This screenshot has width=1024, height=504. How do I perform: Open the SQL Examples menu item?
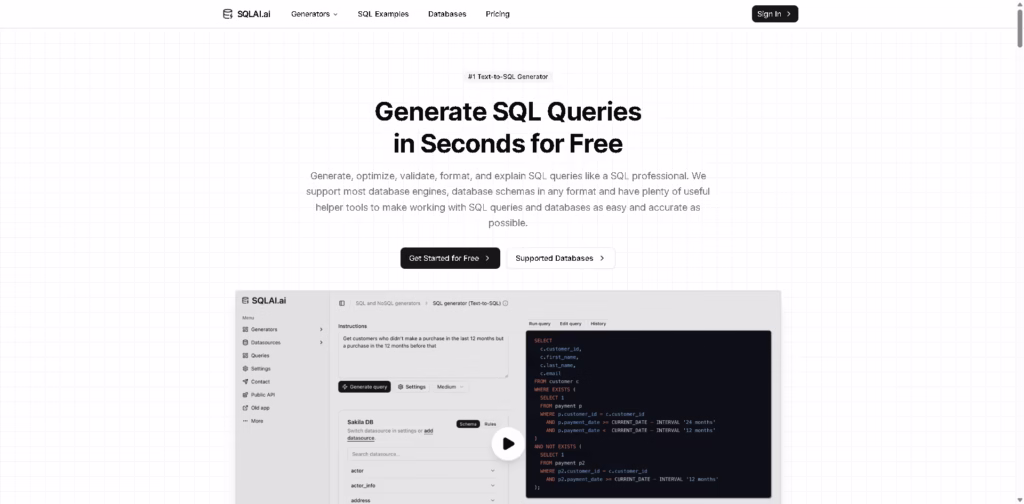click(x=383, y=14)
